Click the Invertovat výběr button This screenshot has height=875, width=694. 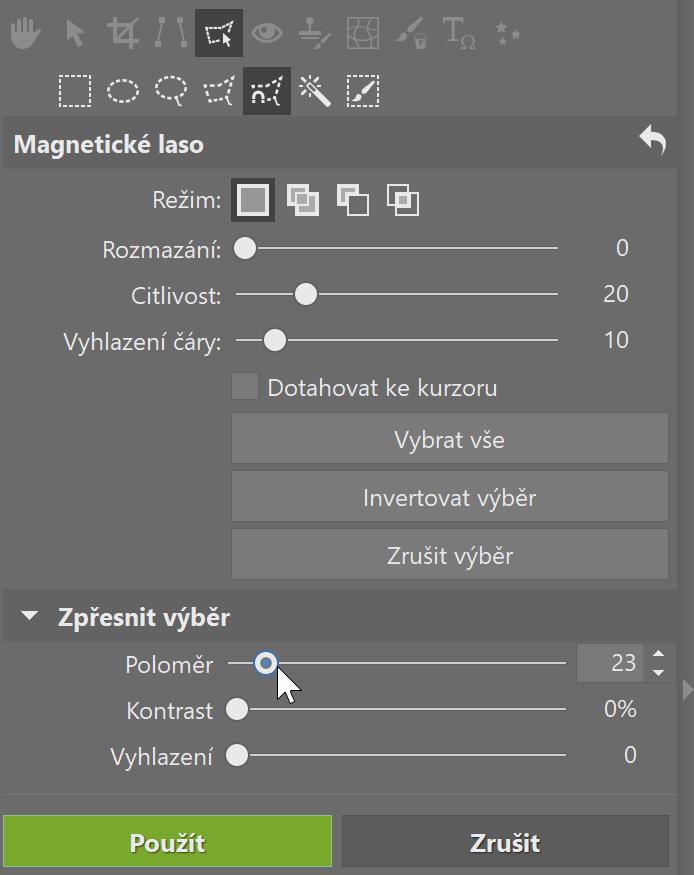pos(449,498)
